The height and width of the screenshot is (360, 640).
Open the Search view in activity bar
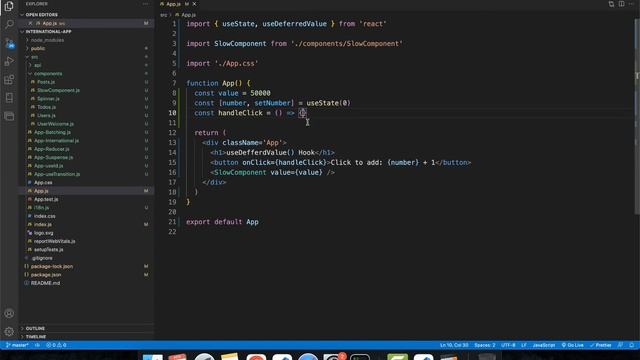[x=9, y=24]
